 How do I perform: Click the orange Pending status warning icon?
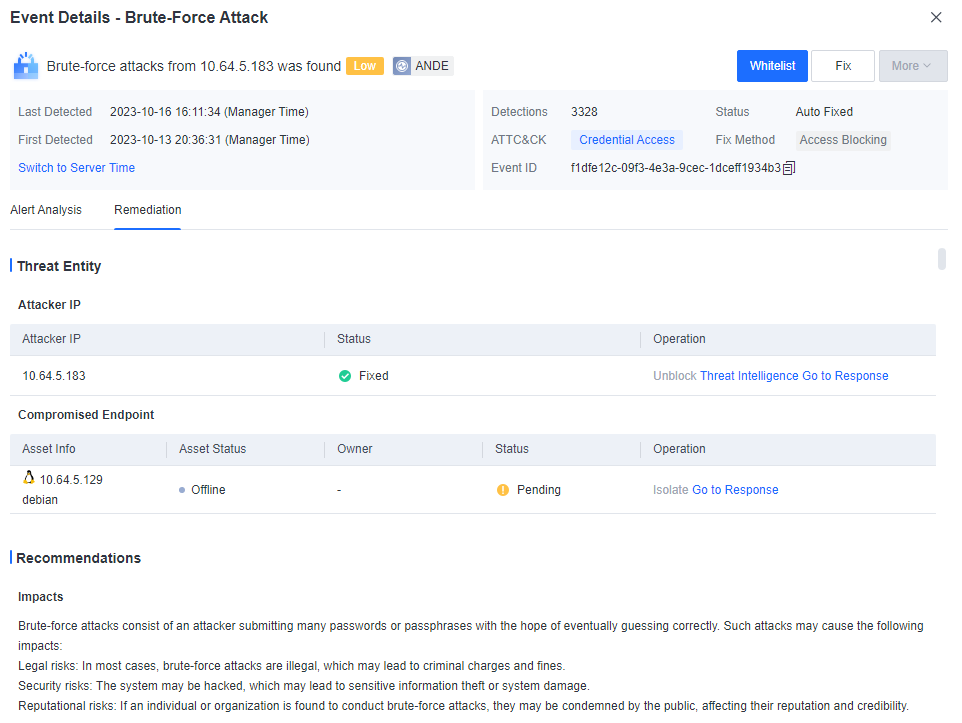(x=503, y=490)
